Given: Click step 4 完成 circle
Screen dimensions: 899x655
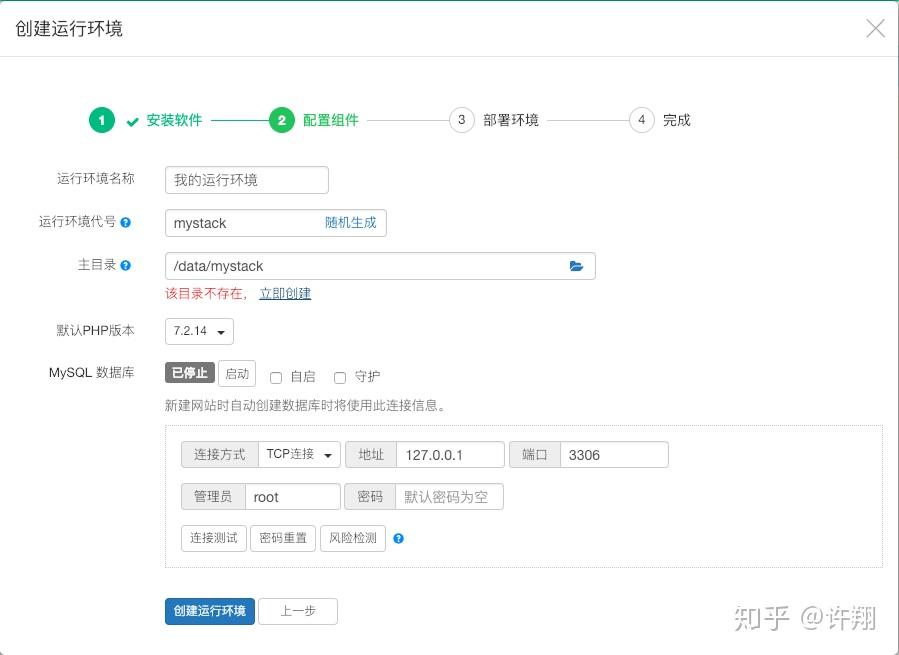Looking at the screenshot, I should click(x=641, y=120).
